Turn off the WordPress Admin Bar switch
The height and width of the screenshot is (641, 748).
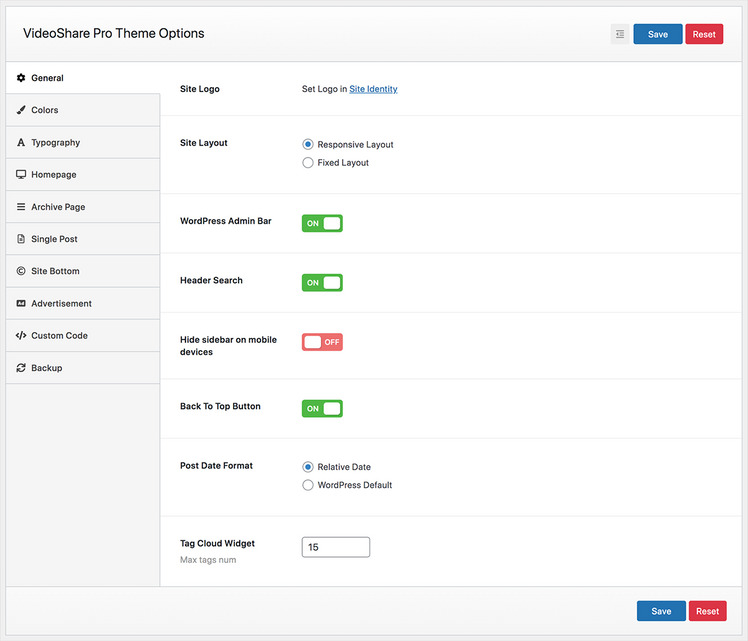(322, 223)
